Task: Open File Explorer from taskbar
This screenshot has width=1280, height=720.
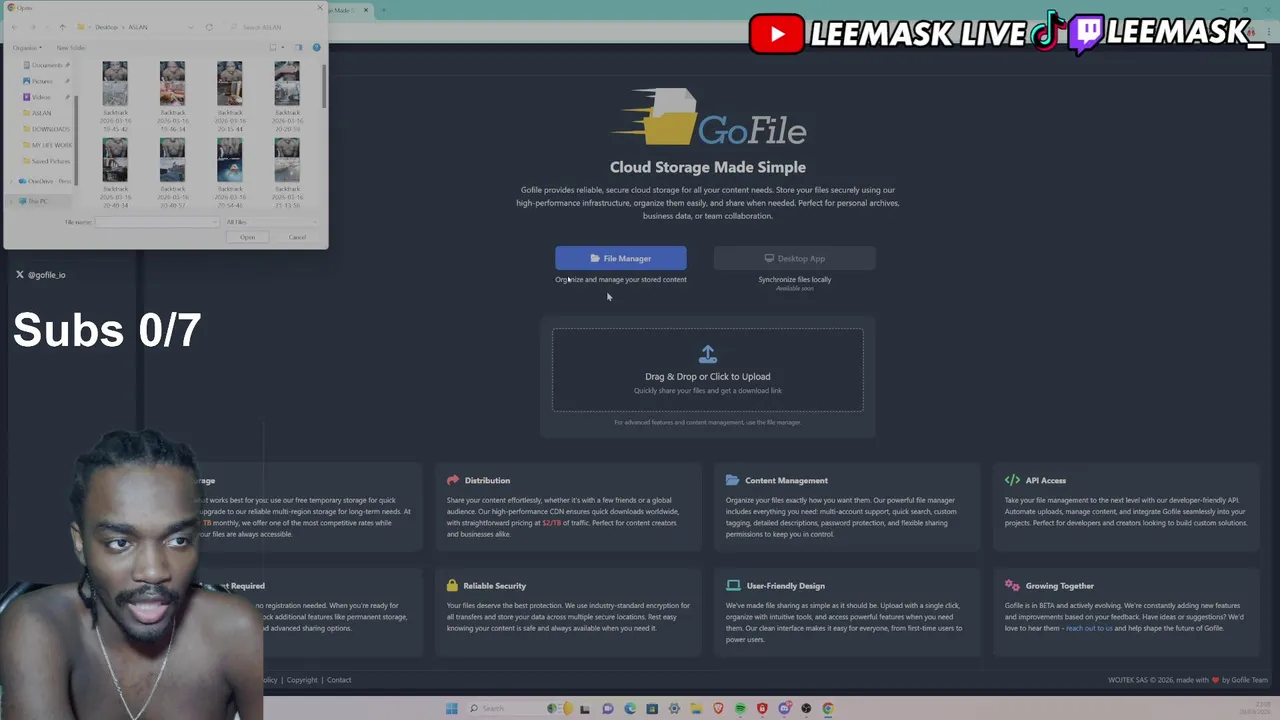Action: pos(696,709)
